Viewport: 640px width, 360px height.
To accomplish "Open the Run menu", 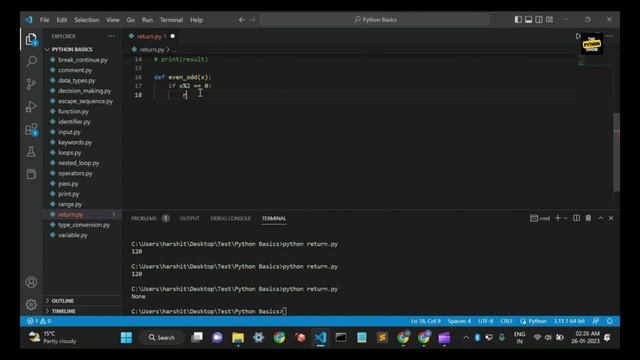I will click(x=147, y=20).
